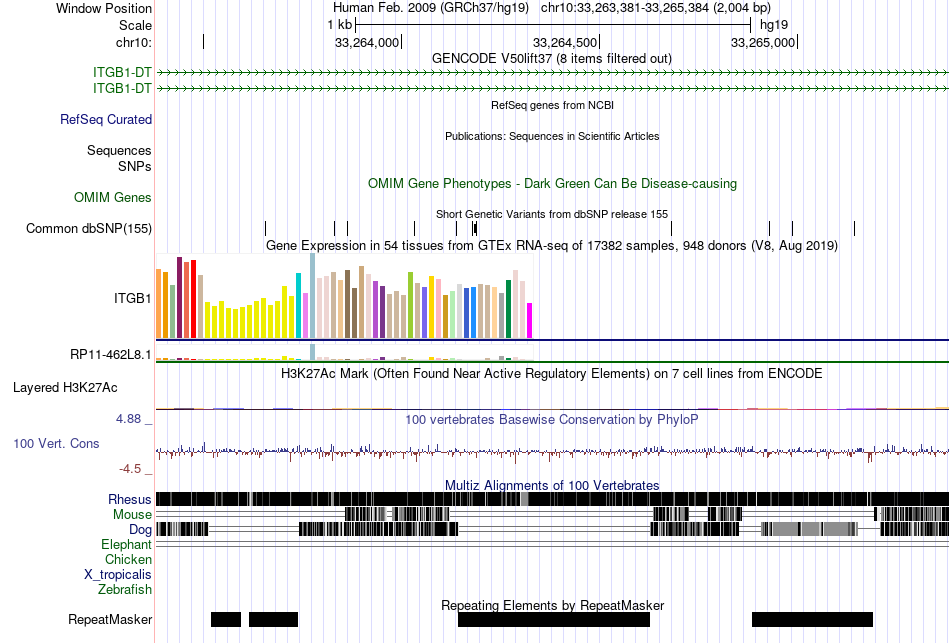
Task: Select the Scale label
Action: click(135, 25)
